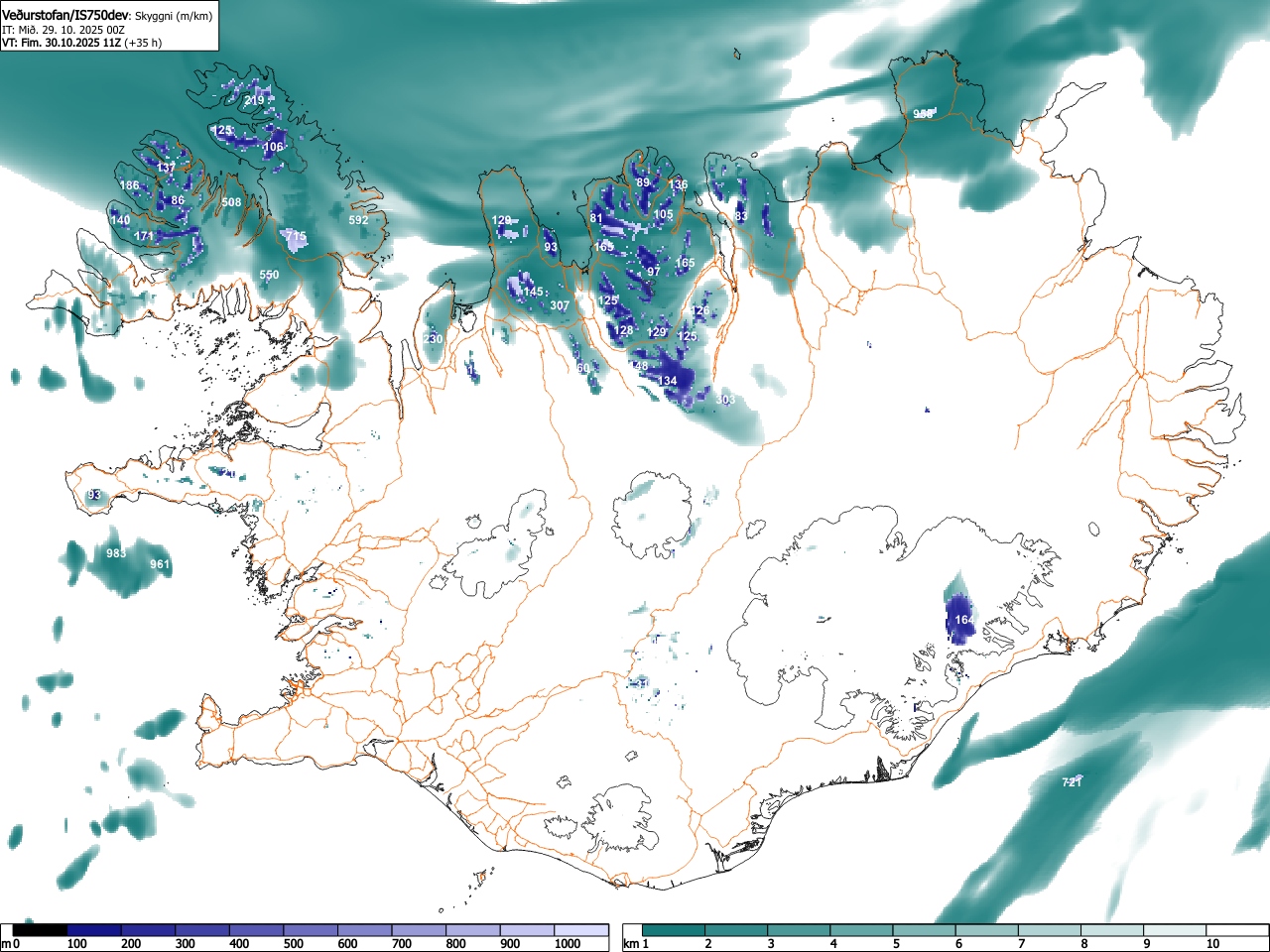The width and height of the screenshot is (1270, 952).
Task: Click the 1–2 km dark teal legend swatch
Action: click(x=675, y=930)
